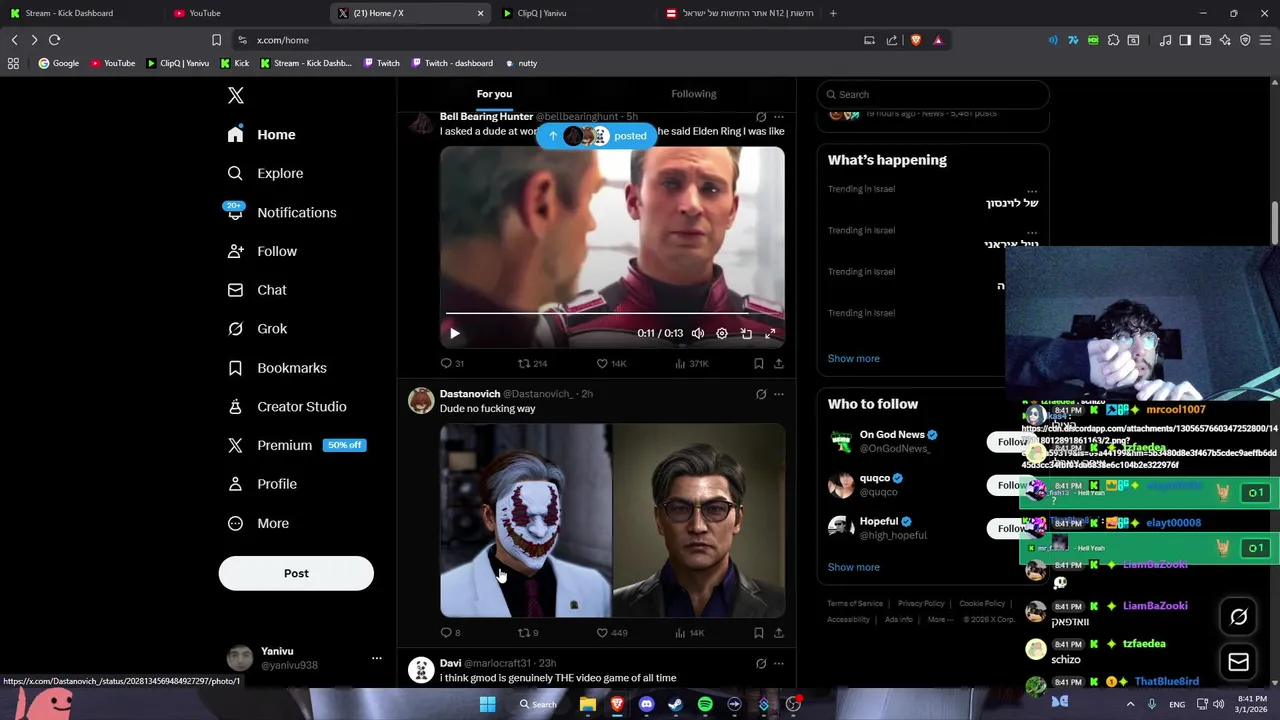This screenshot has width=1280, height=720.
Task: Open more options on Davi's post
Action: 779,663
